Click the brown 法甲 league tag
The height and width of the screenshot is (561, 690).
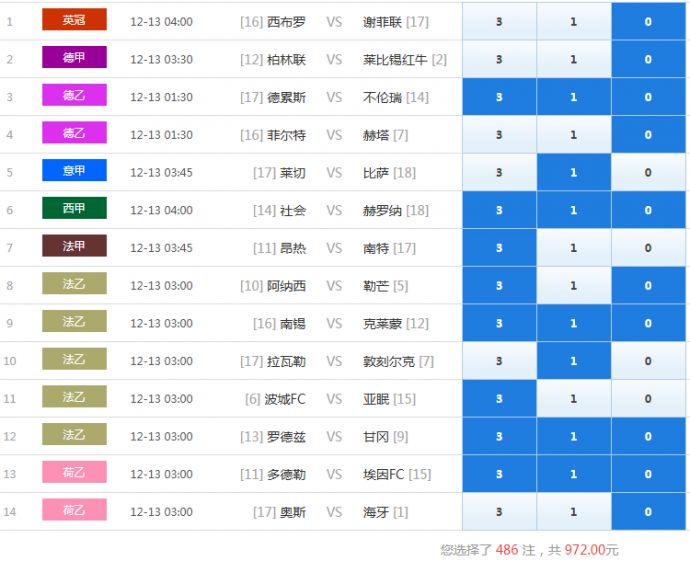[74, 246]
